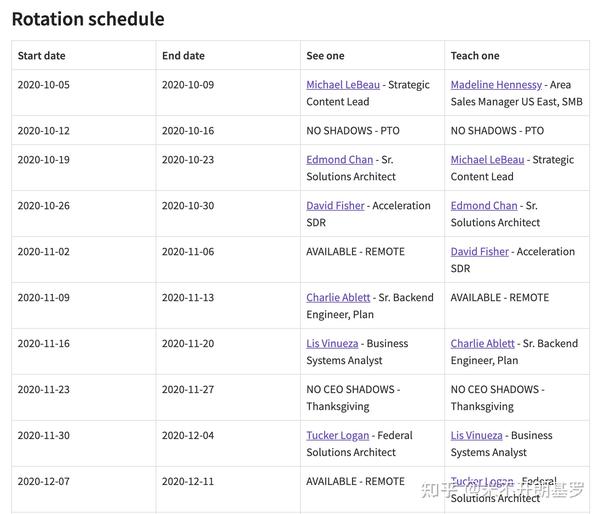This screenshot has height=514, width=600.
Task: Open Lis Vinueza link in 2020-11-16 row
Action: [x=333, y=344]
